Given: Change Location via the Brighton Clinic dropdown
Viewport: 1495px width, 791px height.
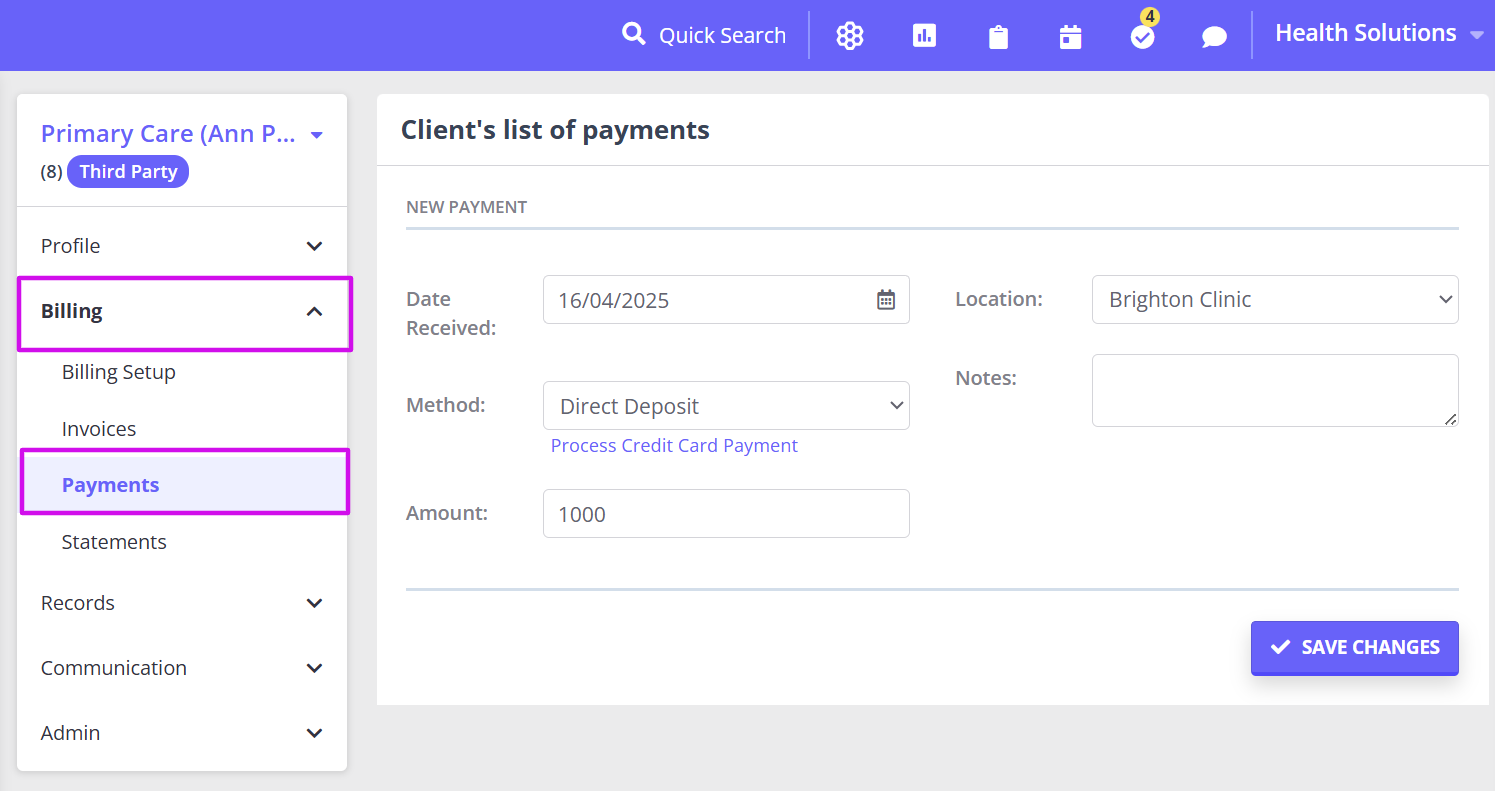Looking at the screenshot, I should click(x=1275, y=299).
